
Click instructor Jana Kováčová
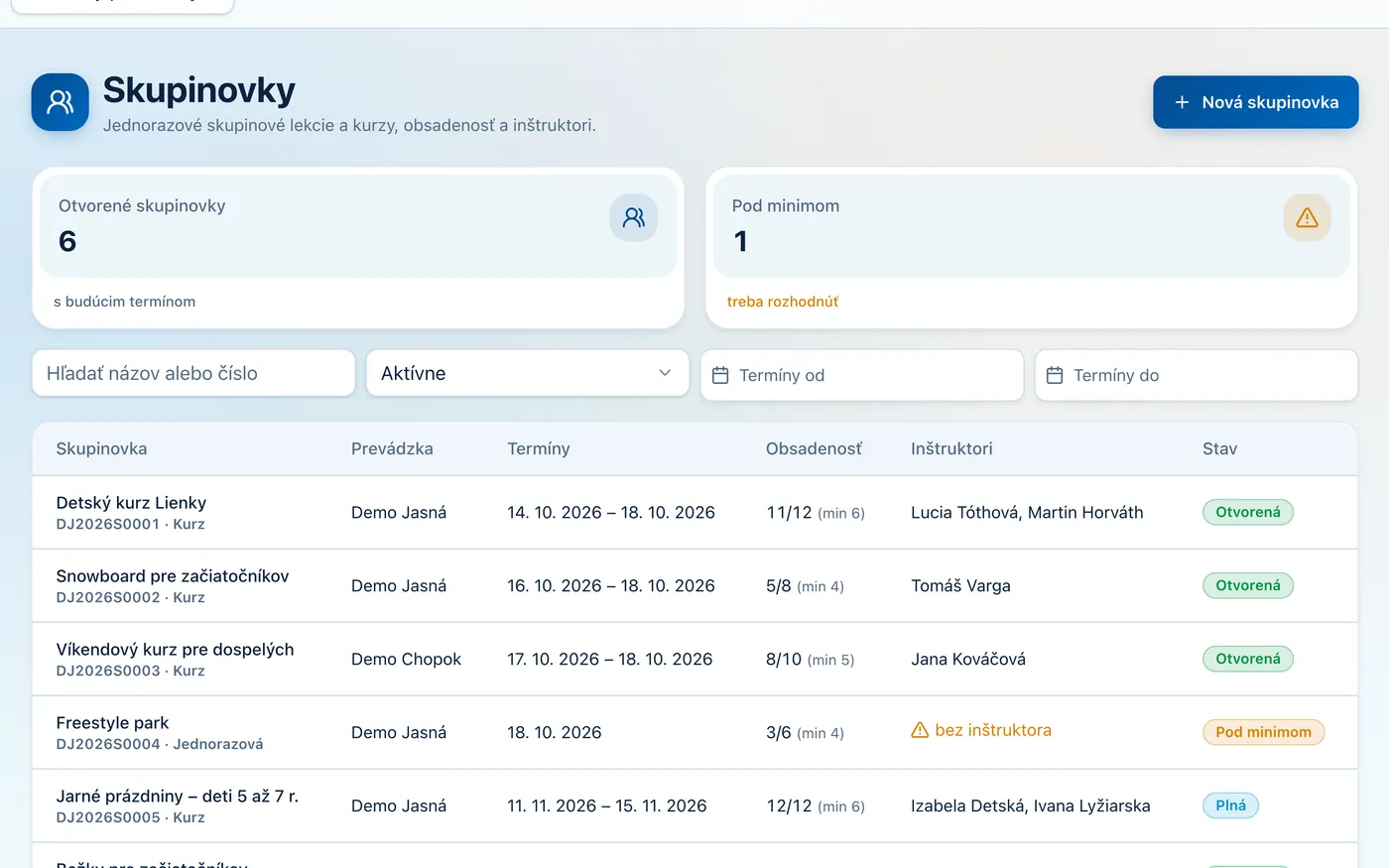point(968,659)
